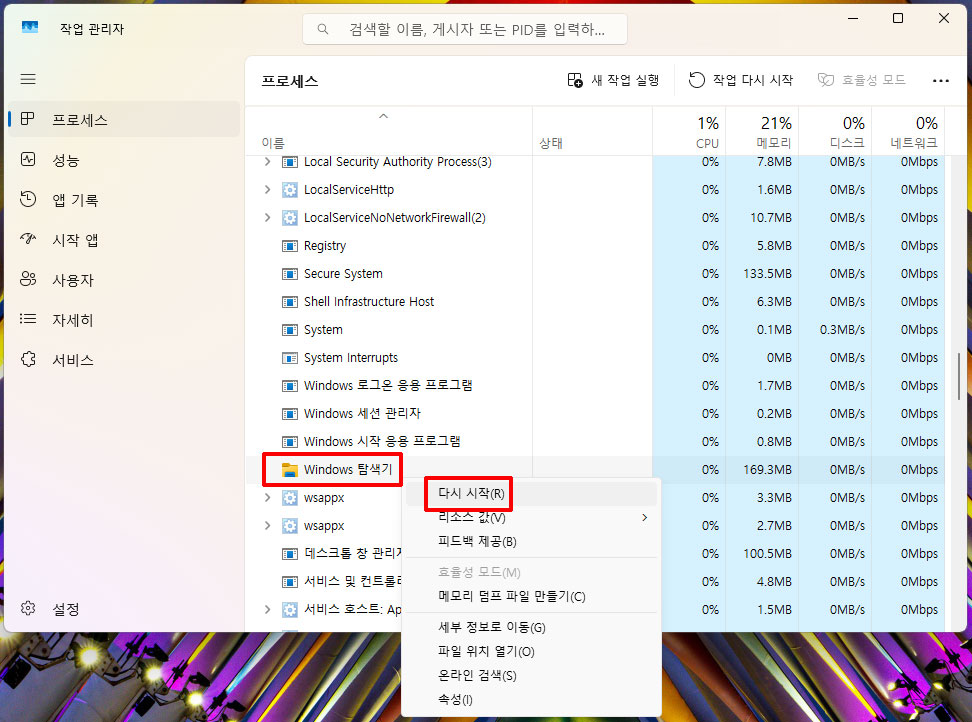Switch to the 성능 page
Screen dimensions: 972x722
tap(125, 160)
